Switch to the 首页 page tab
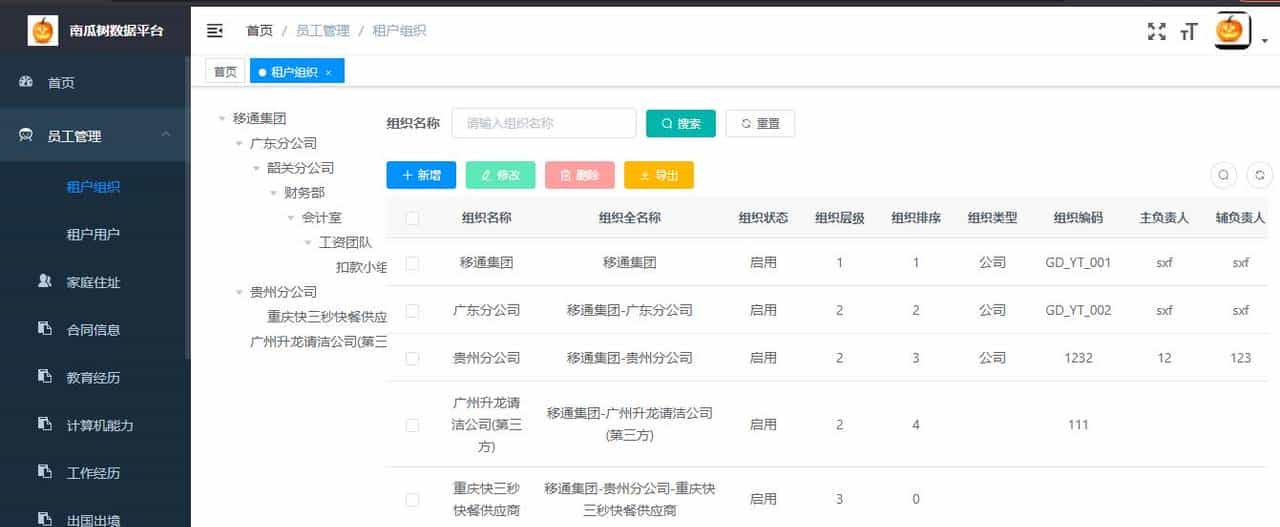This screenshot has height=527, width=1280. click(225, 72)
